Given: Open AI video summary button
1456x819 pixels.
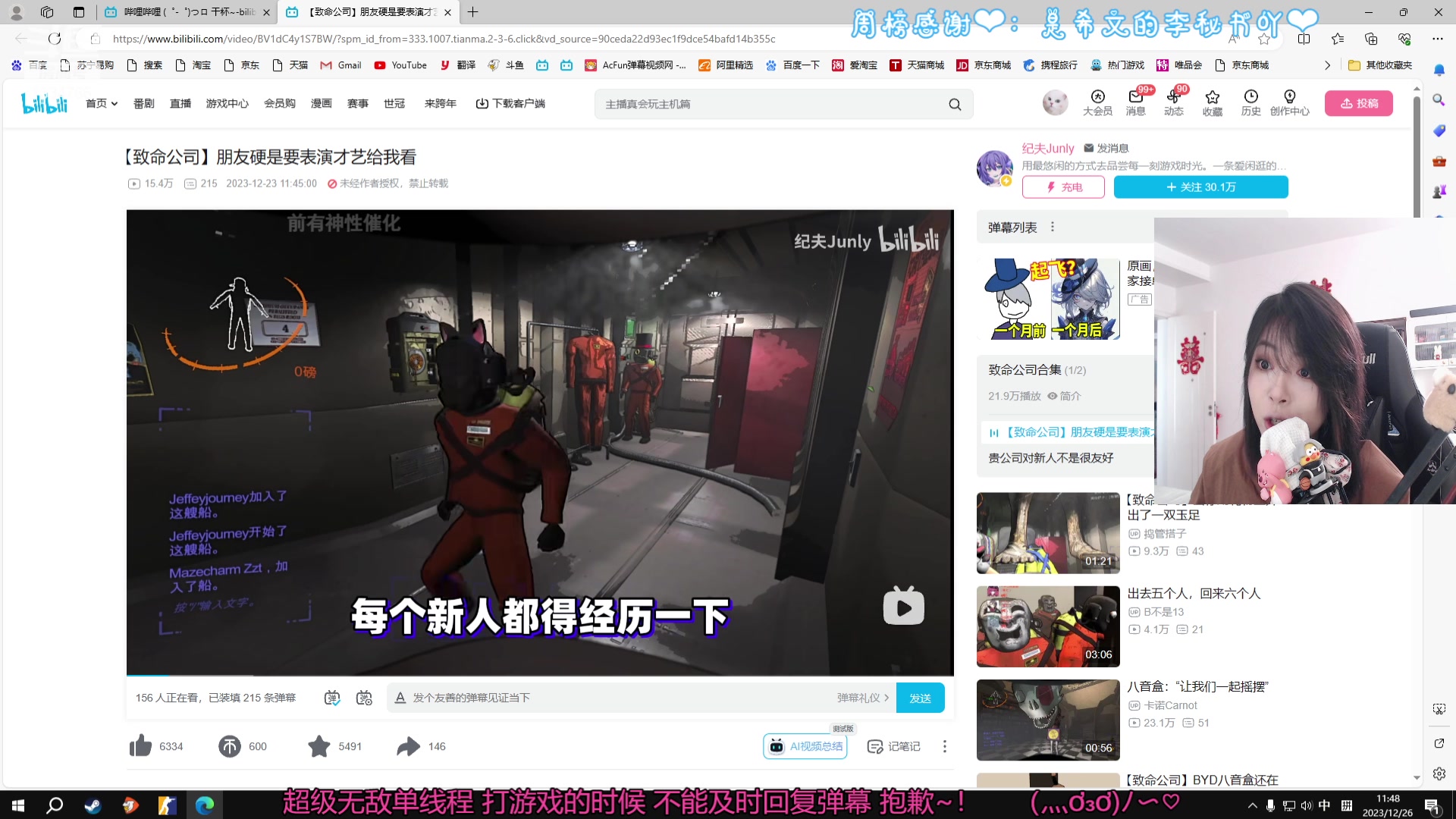Looking at the screenshot, I should pos(805,746).
